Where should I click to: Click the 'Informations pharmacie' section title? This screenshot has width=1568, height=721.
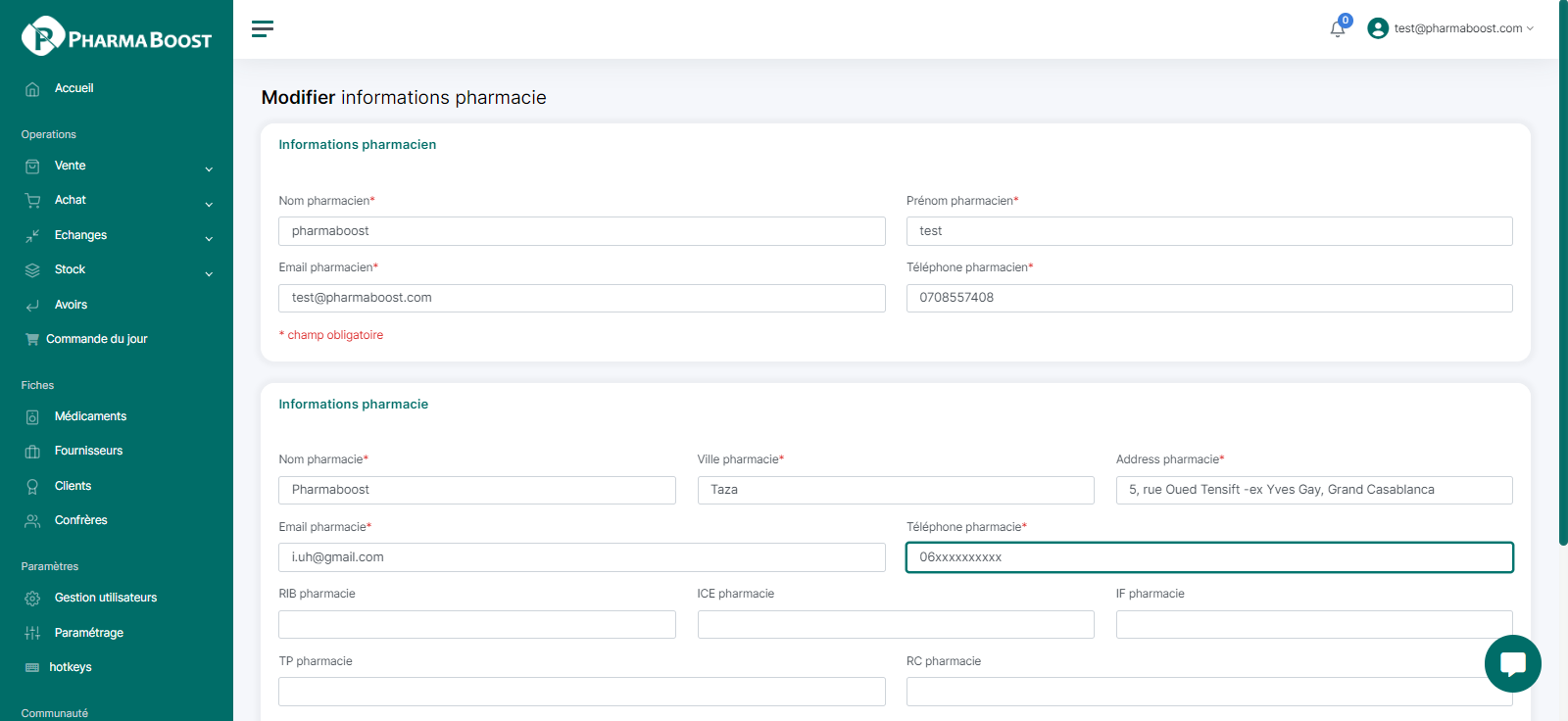[x=354, y=404]
